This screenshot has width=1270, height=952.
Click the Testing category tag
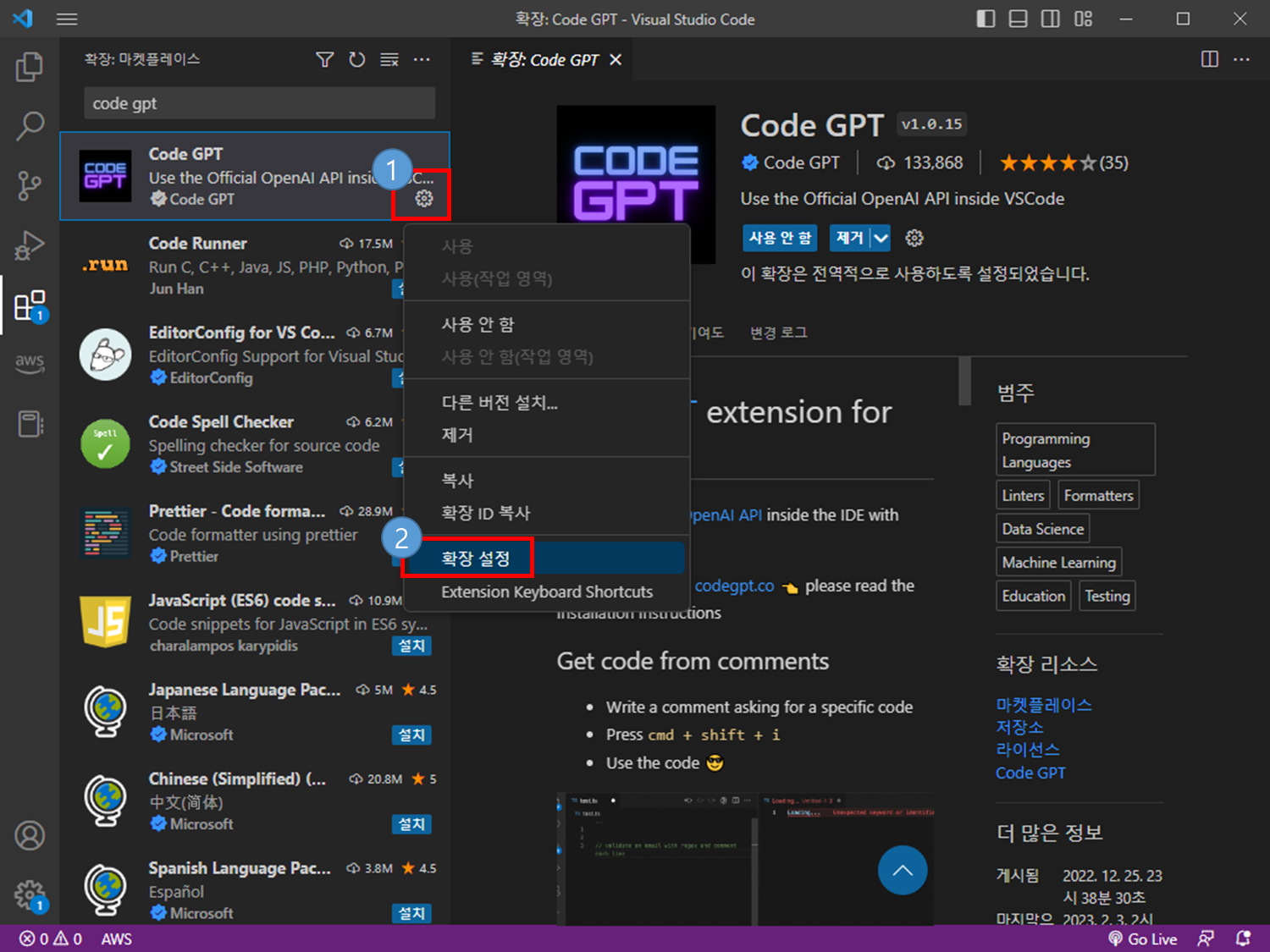1107,596
